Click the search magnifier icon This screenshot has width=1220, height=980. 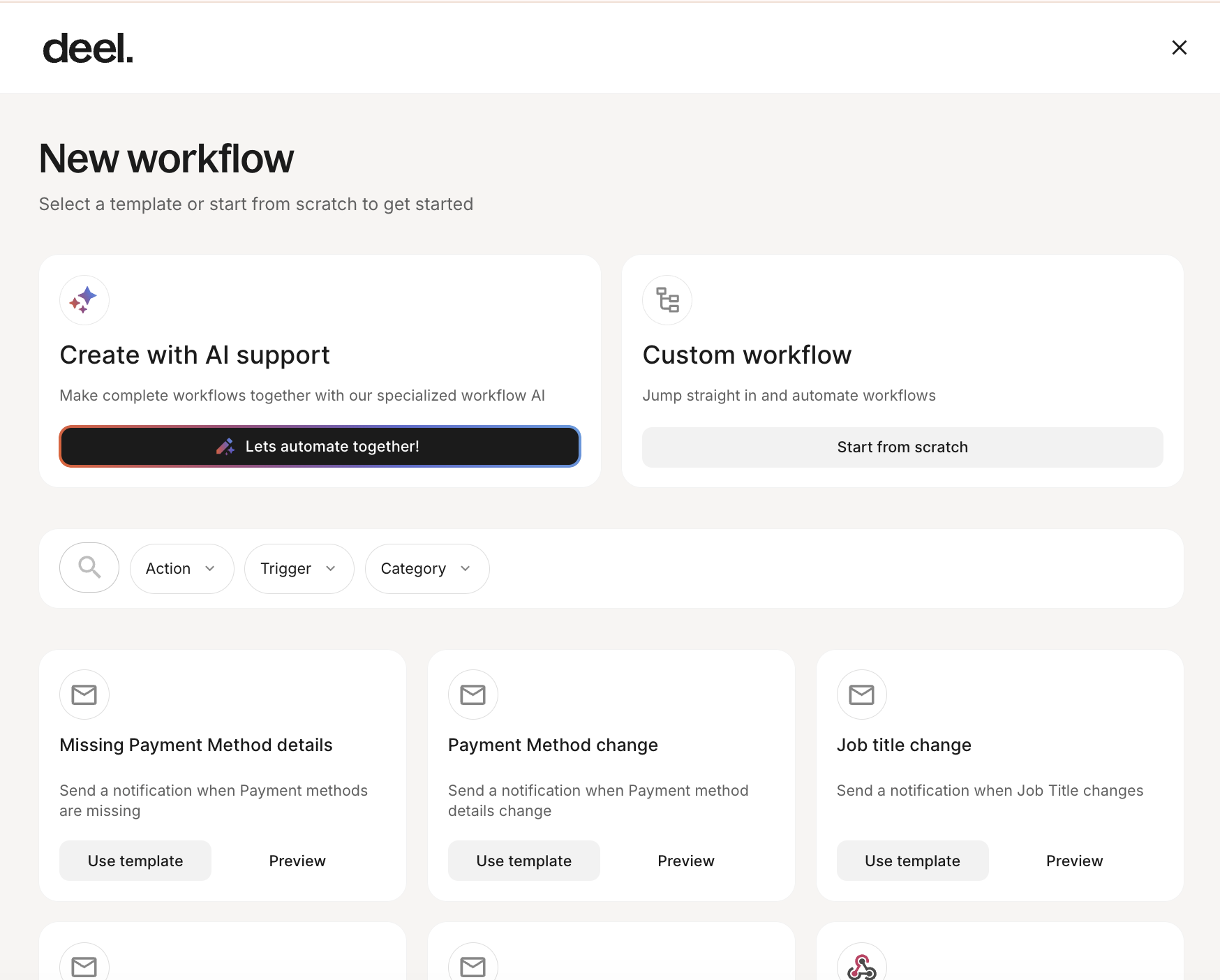[x=89, y=567]
